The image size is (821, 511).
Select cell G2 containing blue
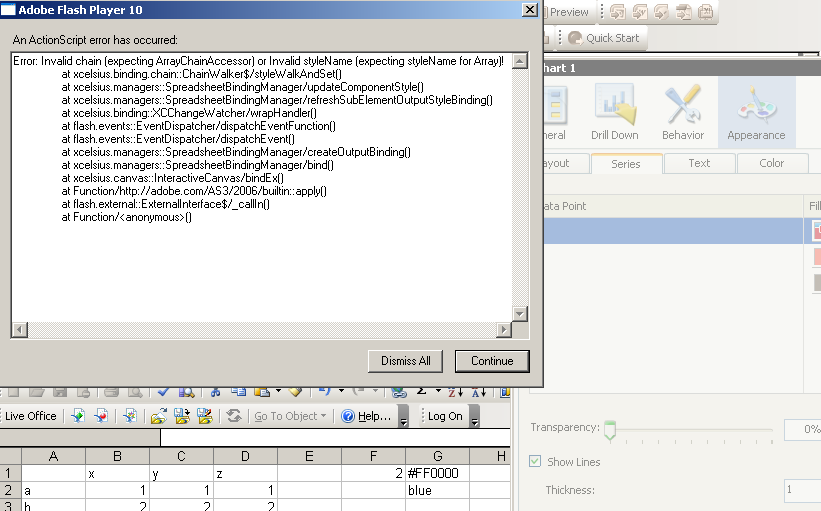437,490
